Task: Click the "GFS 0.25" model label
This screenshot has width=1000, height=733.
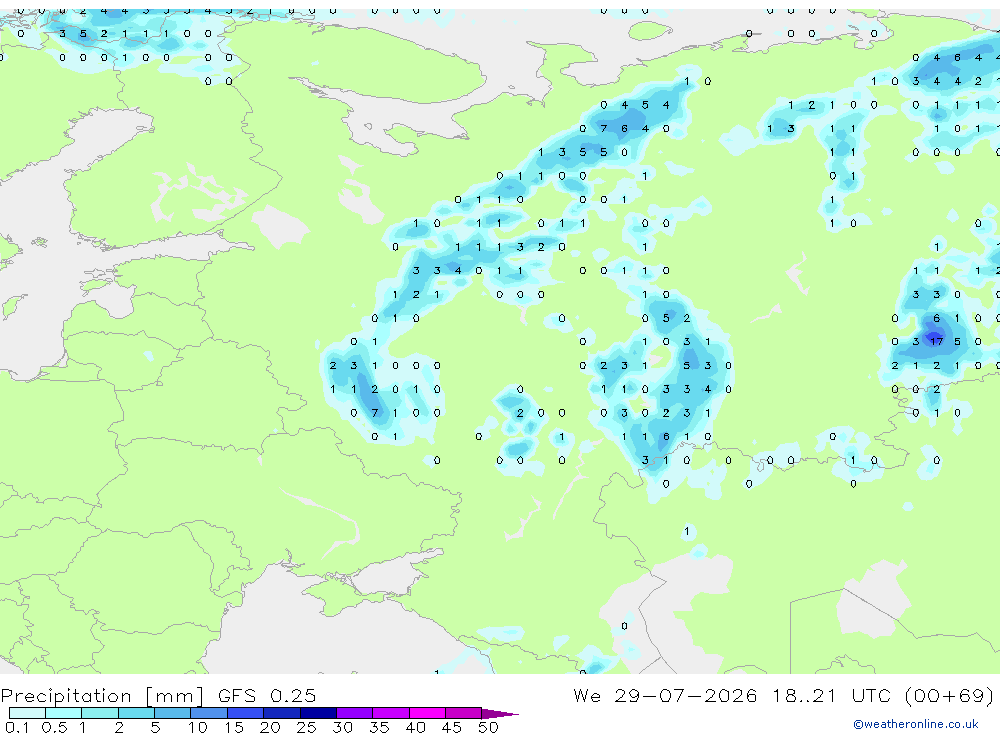Action: pyautogui.click(x=267, y=695)
